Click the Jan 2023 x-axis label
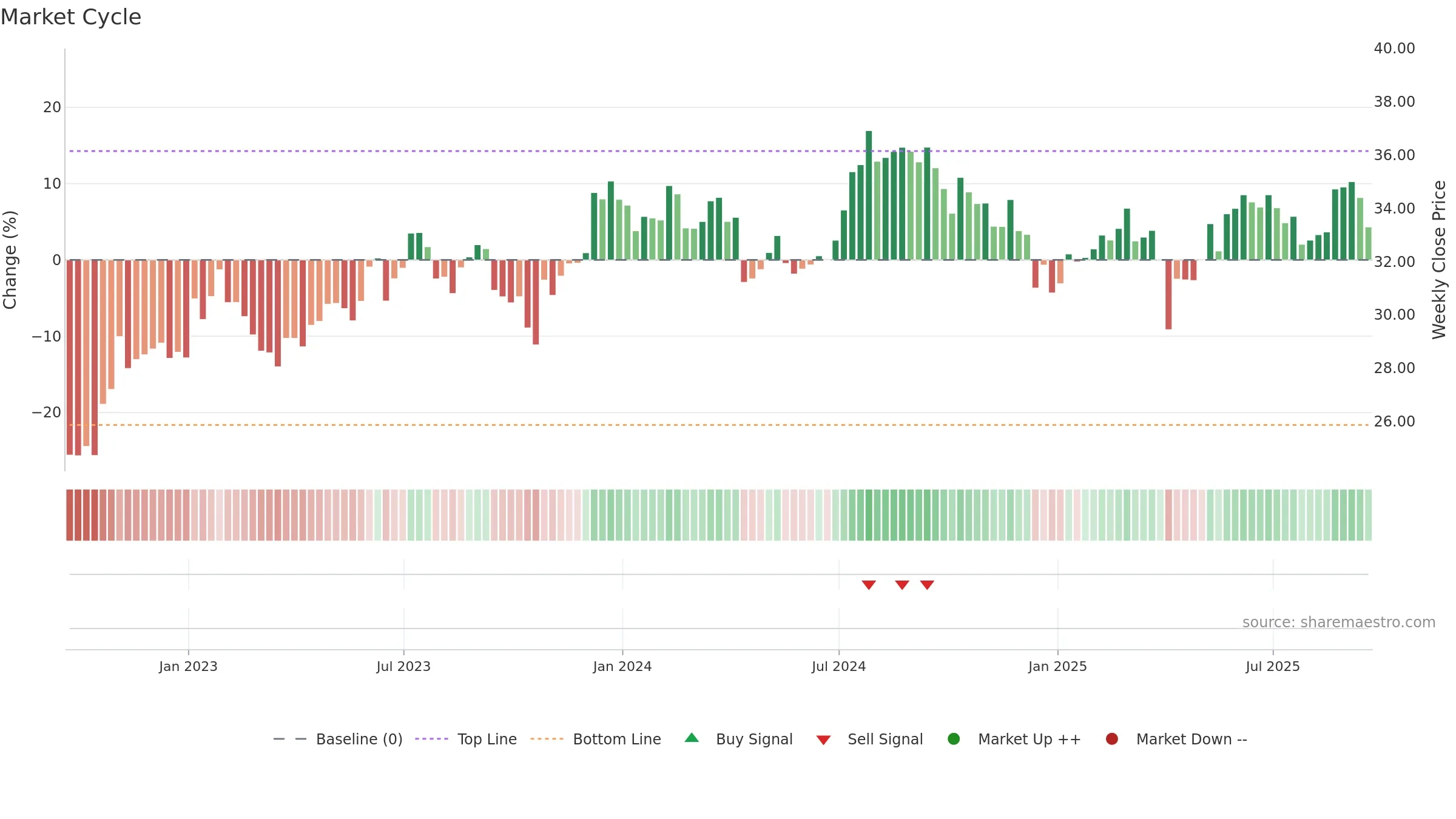1456x819 pixels. tap(188, 666)
